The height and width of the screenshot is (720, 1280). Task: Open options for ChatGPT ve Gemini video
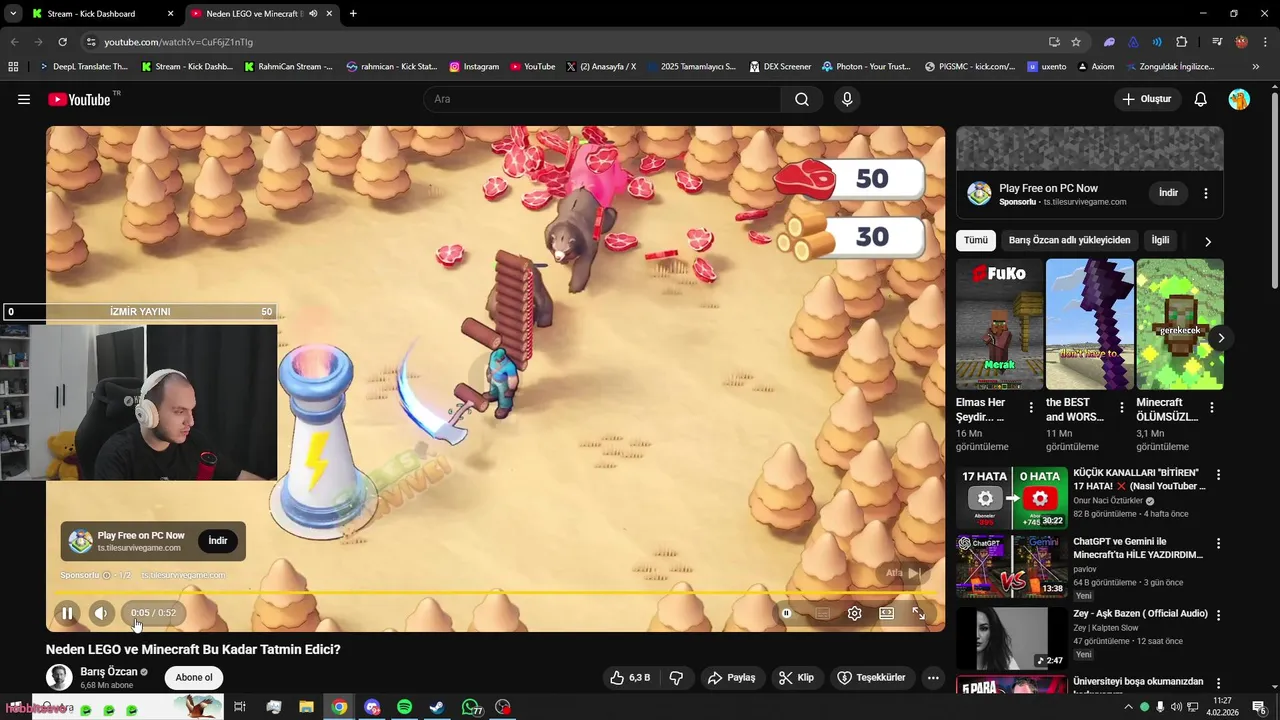1218,543
